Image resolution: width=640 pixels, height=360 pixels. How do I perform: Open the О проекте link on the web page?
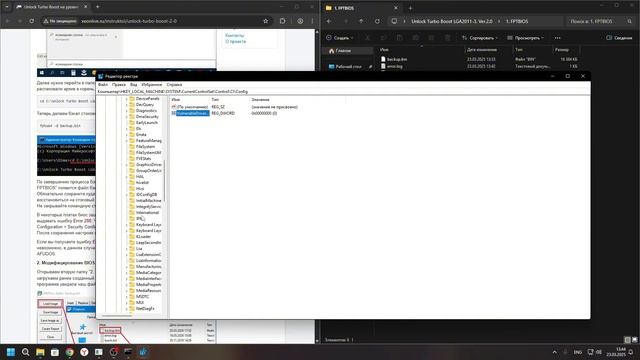point(236,42)
